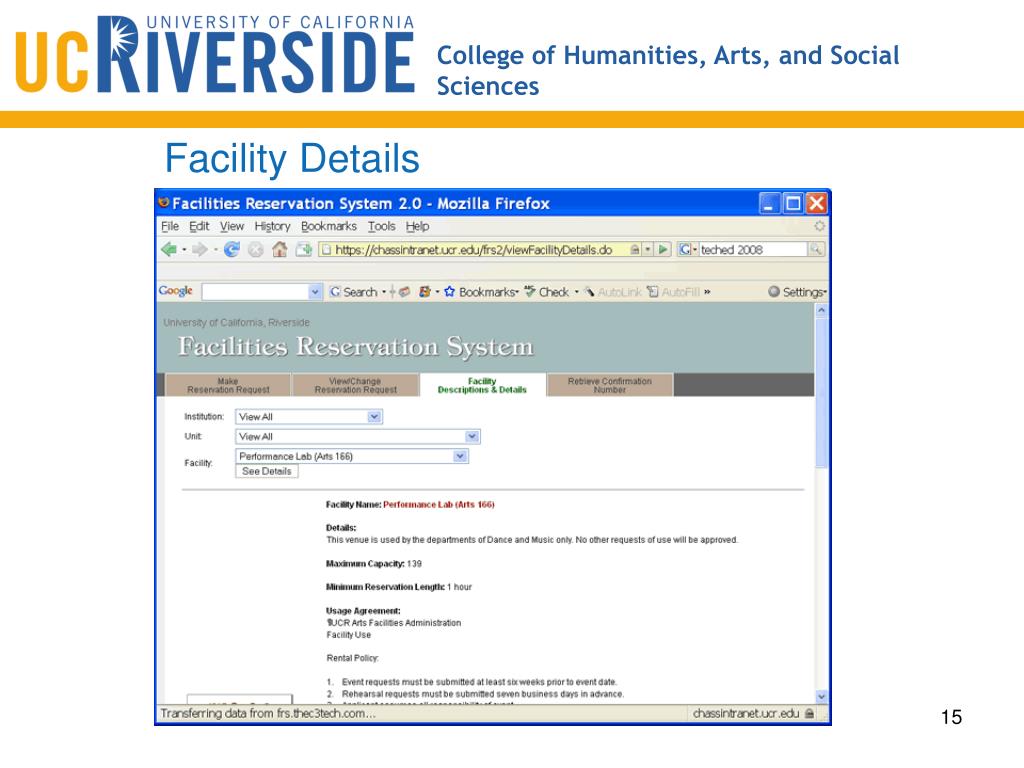Click the lock icon in the address bar
The image size is (1024, 768).
635,249
